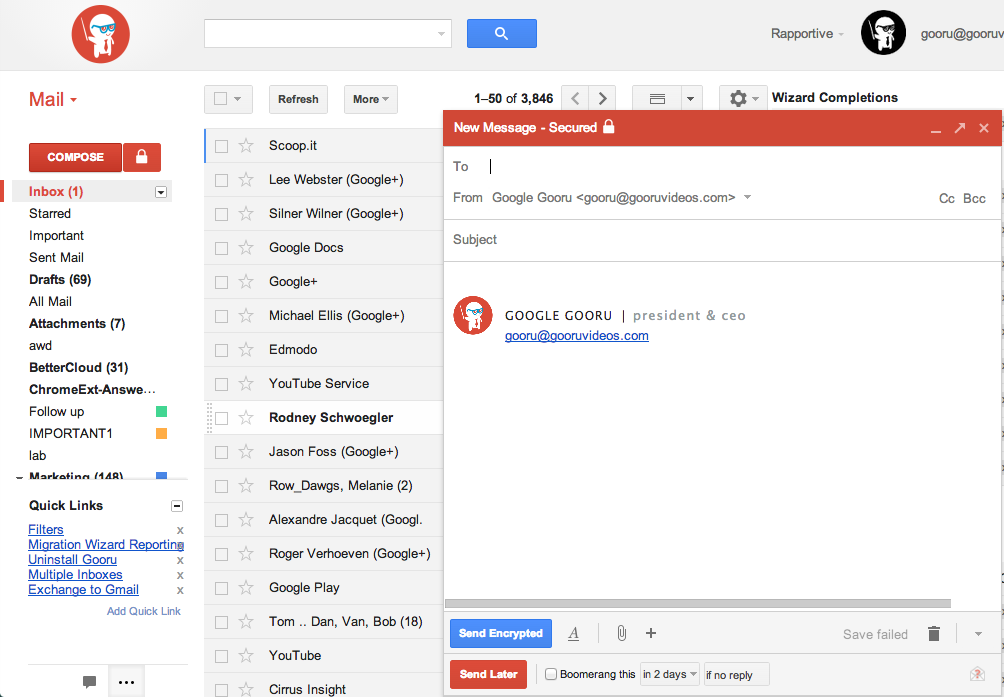Check the Jason Foss message checkbox
Screen dimensions: 1004x697
222,453
